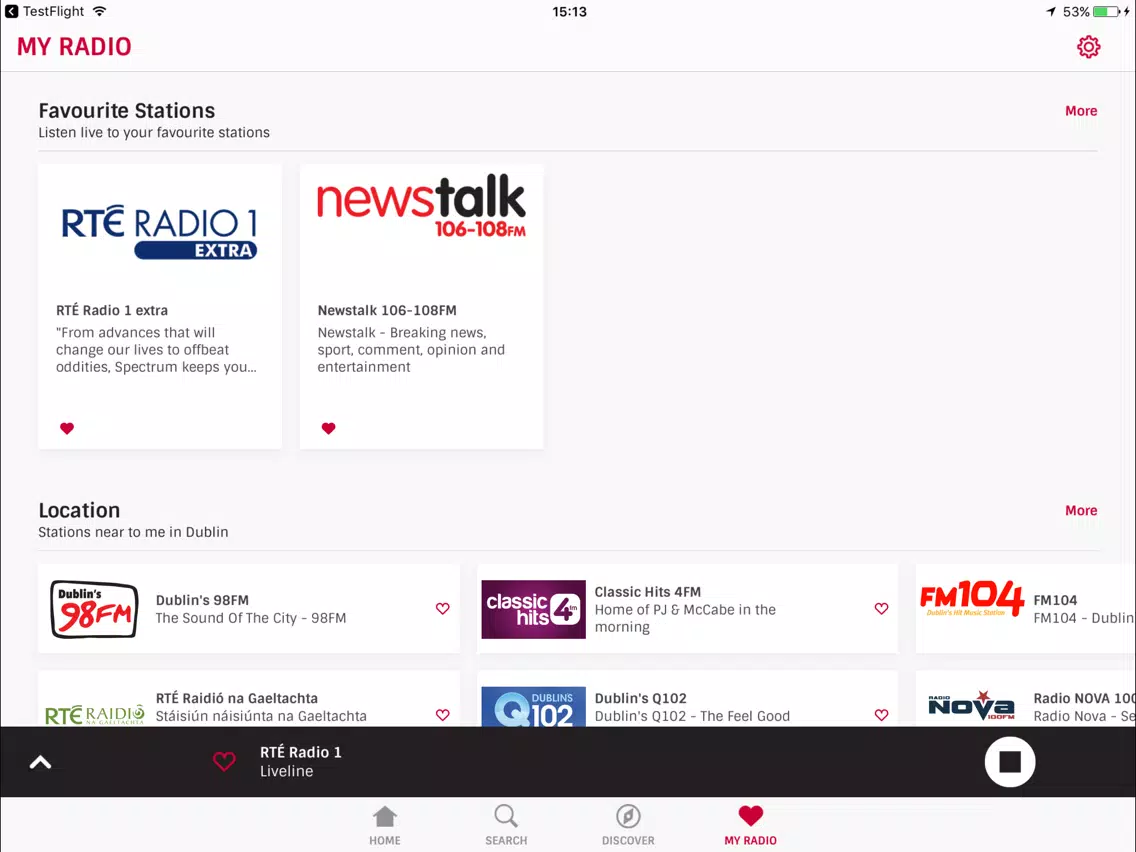Open settings with the gear icon
Screen dimensions: 1136x852
tap(1088, 47)
